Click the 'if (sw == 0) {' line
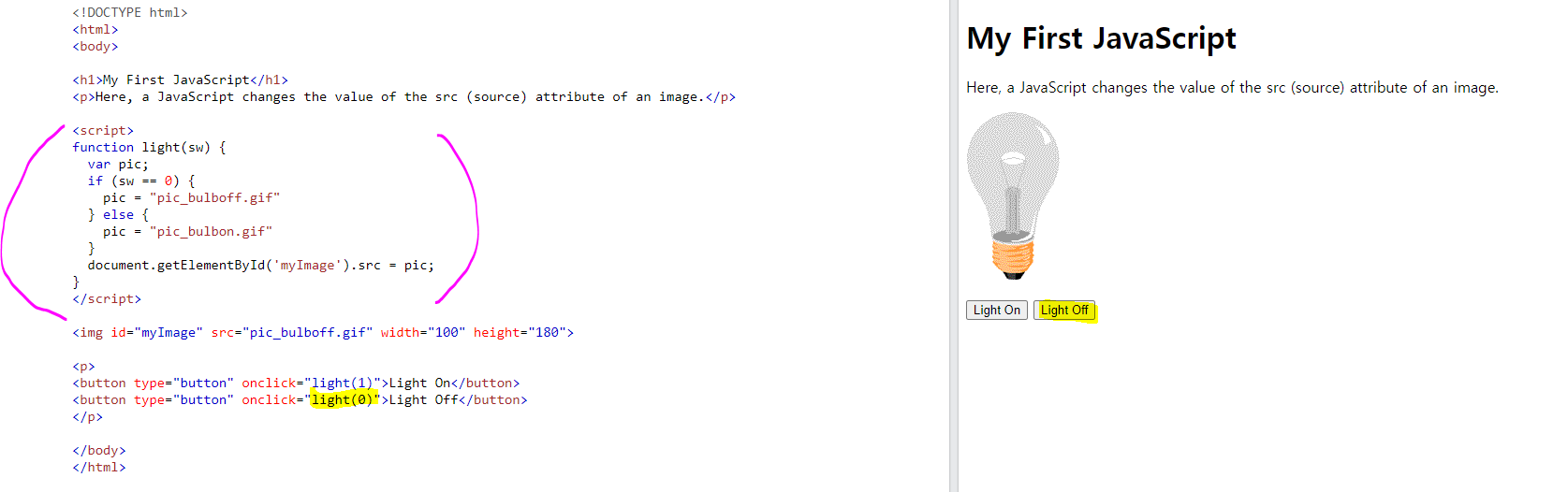This screenshot has width=1568, height=492. (141, 181)
